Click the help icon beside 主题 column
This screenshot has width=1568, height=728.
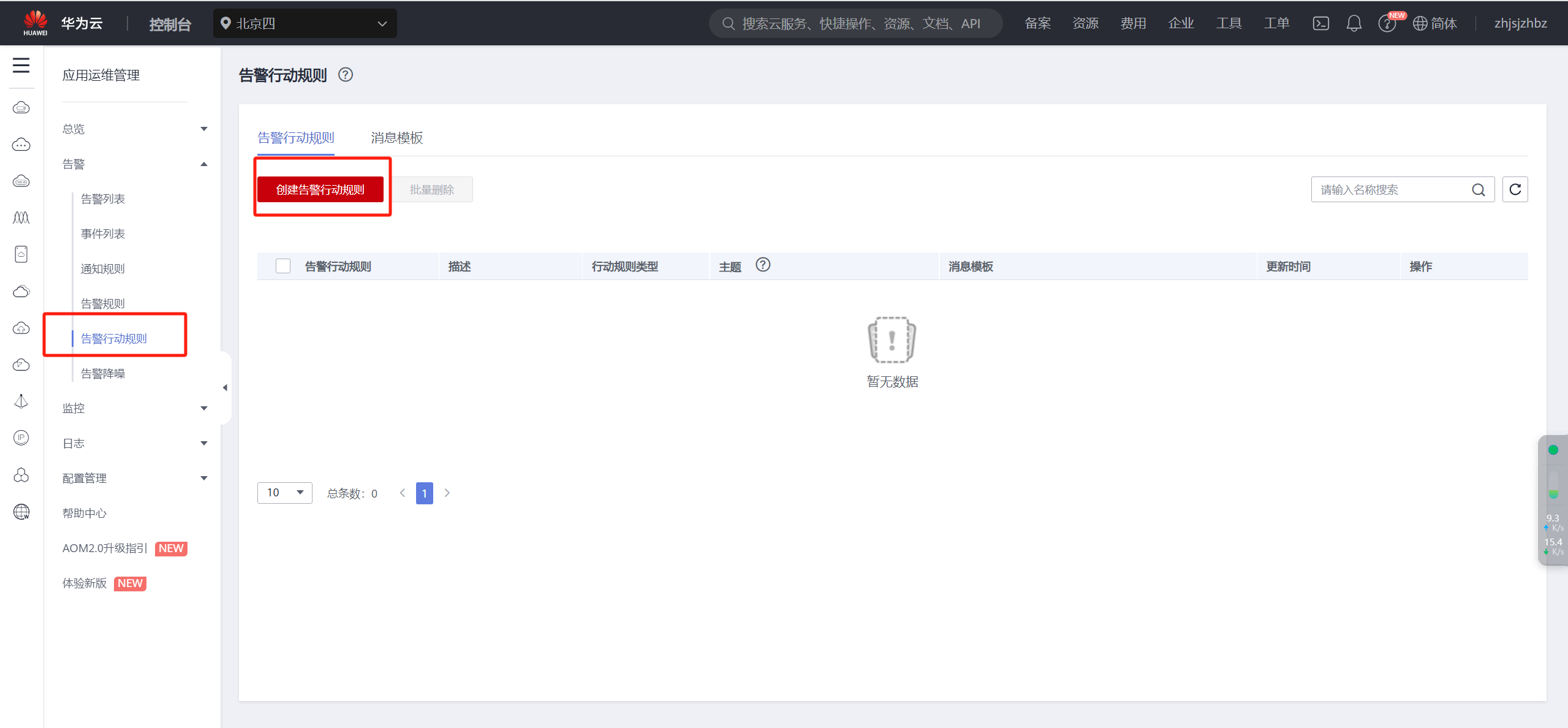tap(762, 265)
